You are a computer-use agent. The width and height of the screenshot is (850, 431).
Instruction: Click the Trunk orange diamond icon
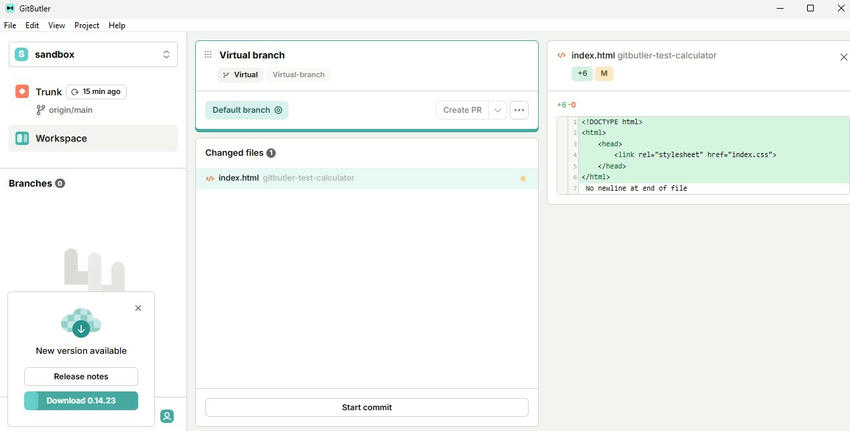[x=22, y=92]
